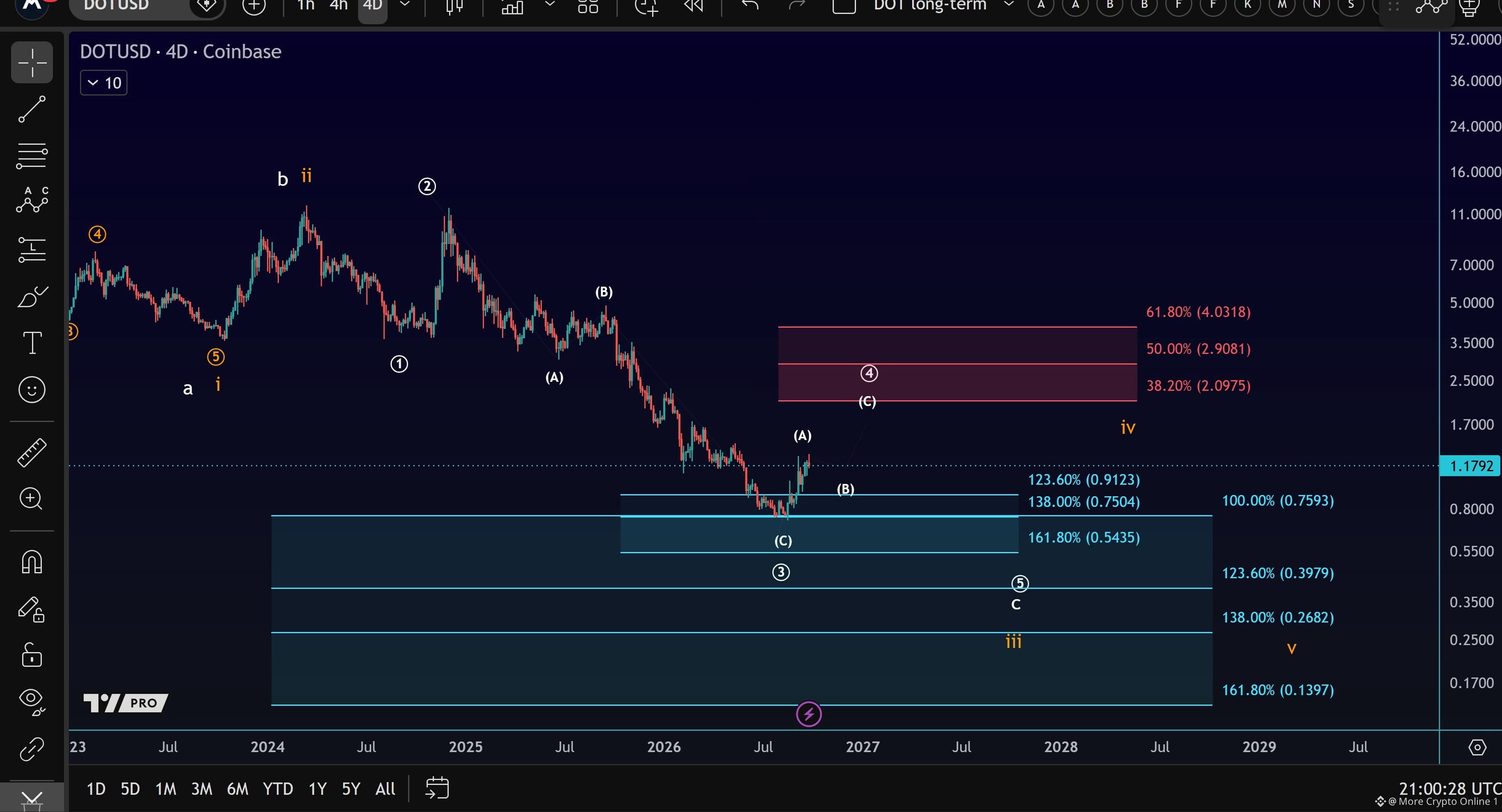Image resolution: width=1502 pixels, height=812 pixels.
Task: Open the timeframe interval dropdown arrow
Action: pos(405,5)
